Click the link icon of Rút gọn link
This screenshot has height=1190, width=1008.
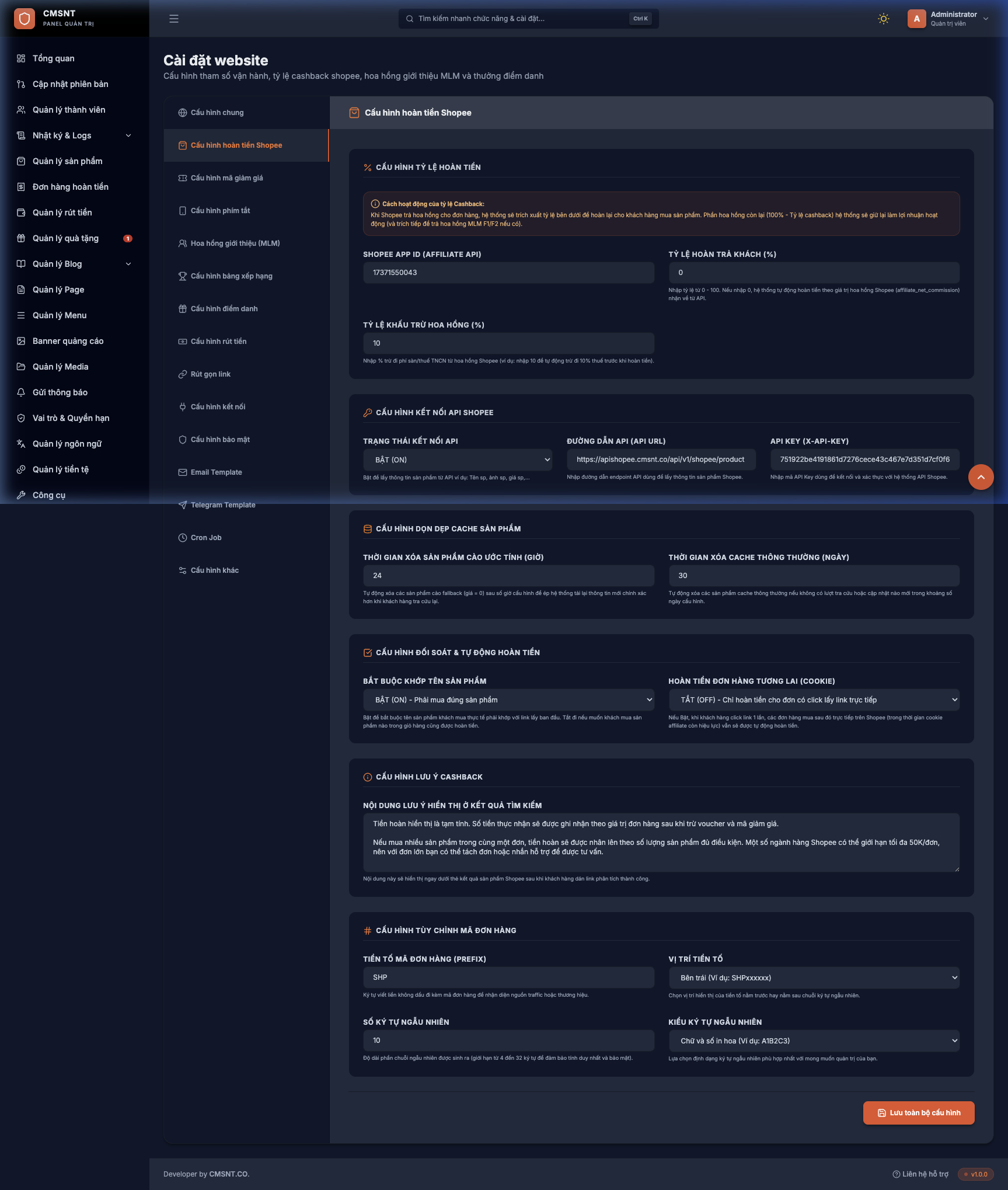click(183, 374)
